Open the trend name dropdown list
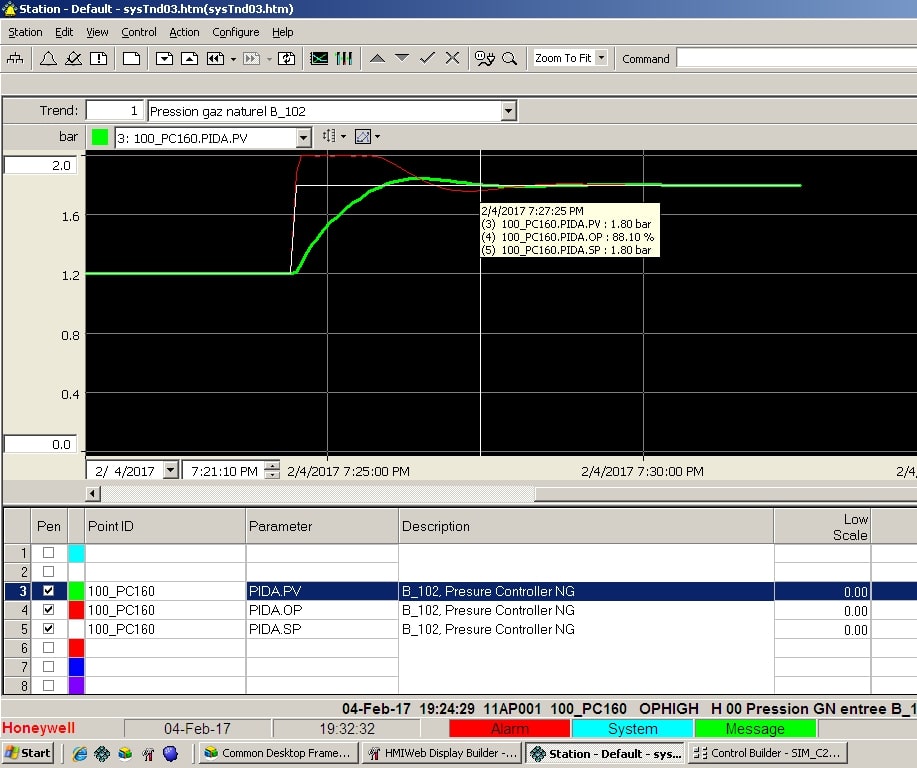 point(508,111)
